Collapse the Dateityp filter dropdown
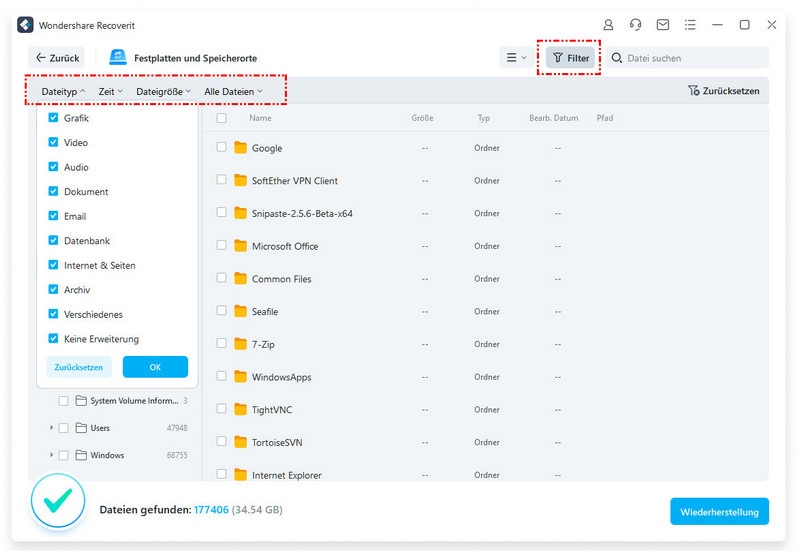The height and width of the screenshot is (551, 800). (63, 91)
